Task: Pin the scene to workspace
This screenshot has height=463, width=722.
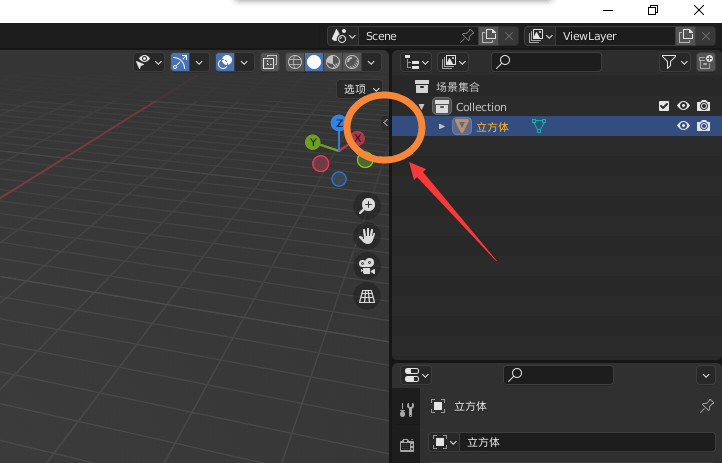Action: (467, 36)
